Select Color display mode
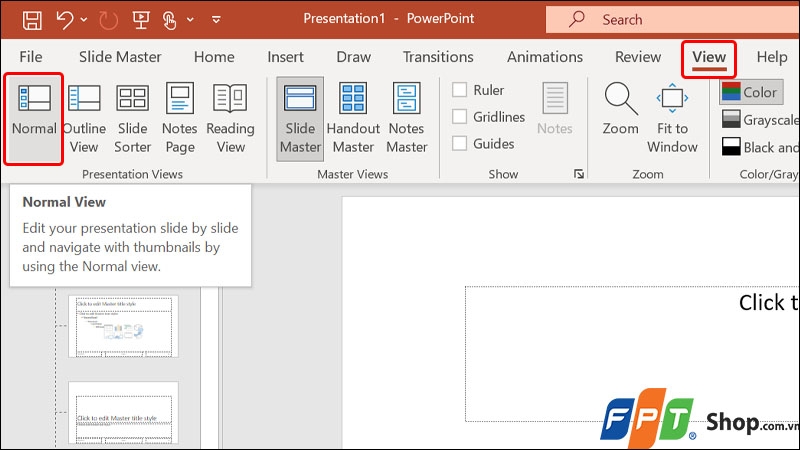Viewport: 800px width, 450px height. (751, 92)
